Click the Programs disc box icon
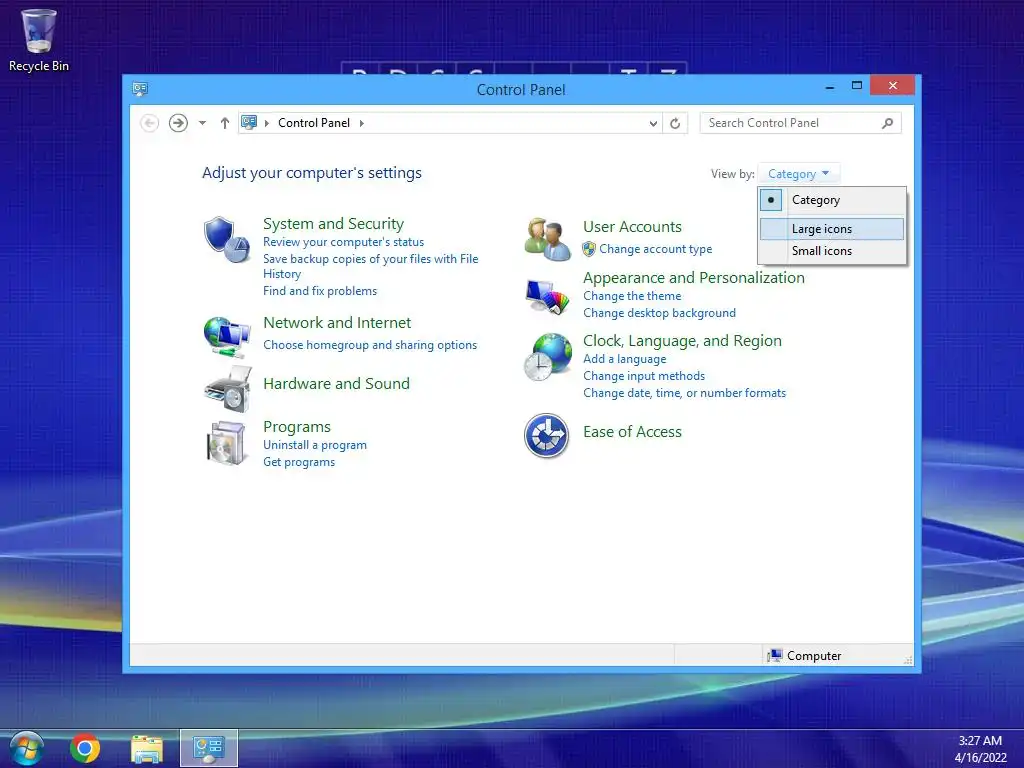The width and height of the screenshot is (1024, 768). click(x=226, y=443)
